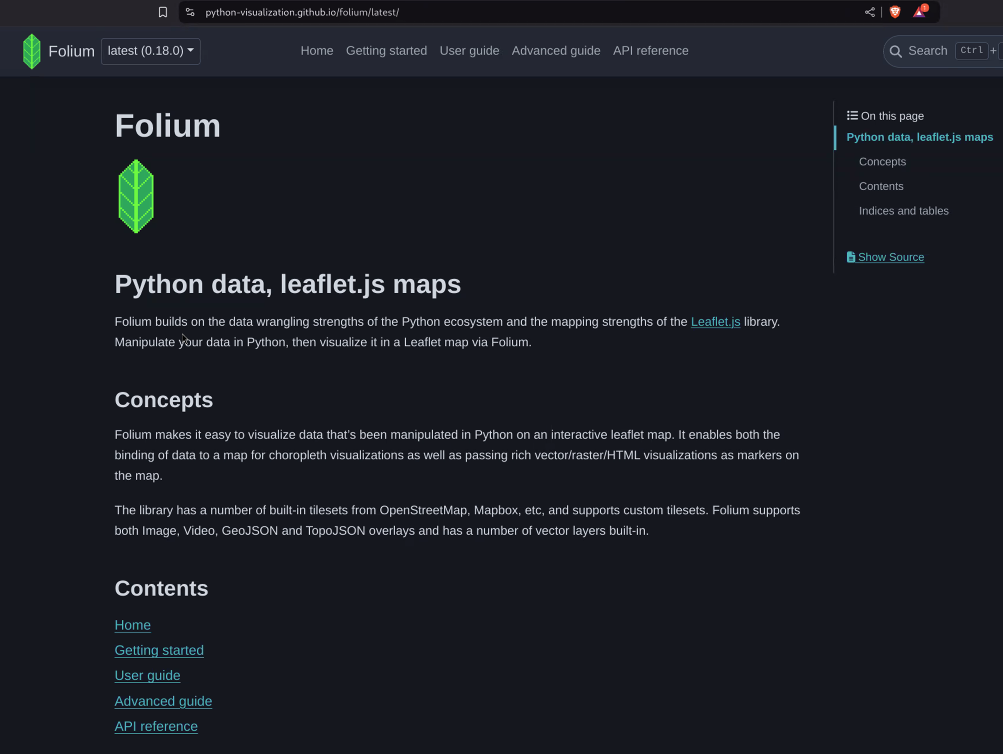Open Getting started in the top navigation
Viewport: 1003px width, 754px height.
[386, 51]
